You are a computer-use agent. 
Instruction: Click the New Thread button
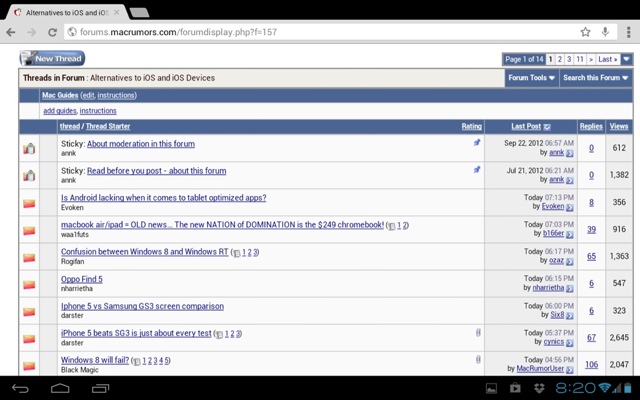tap(53, 58)
